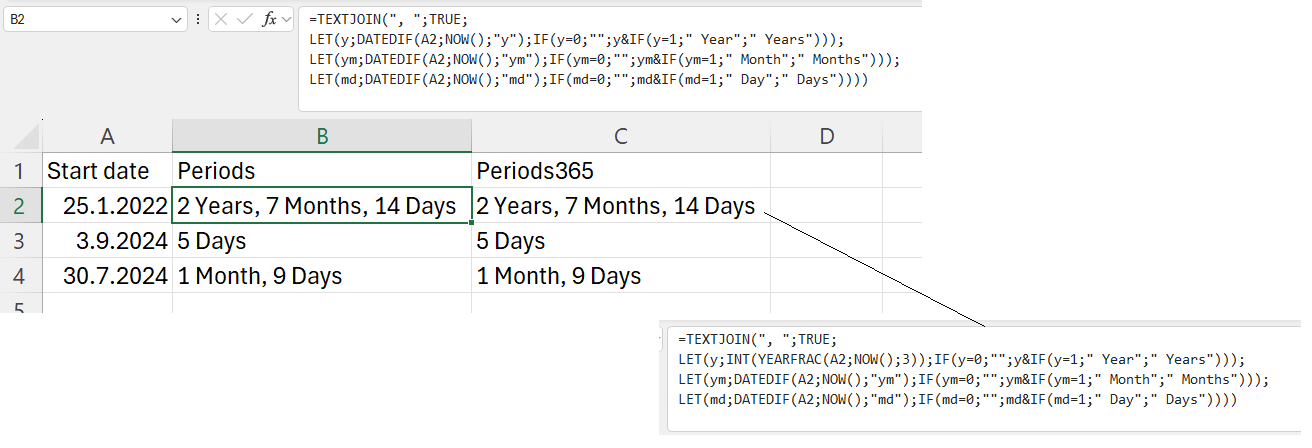This screenshot has width=1312, height=448.
Task: Select row 3 header
Action: coord(20,241)
